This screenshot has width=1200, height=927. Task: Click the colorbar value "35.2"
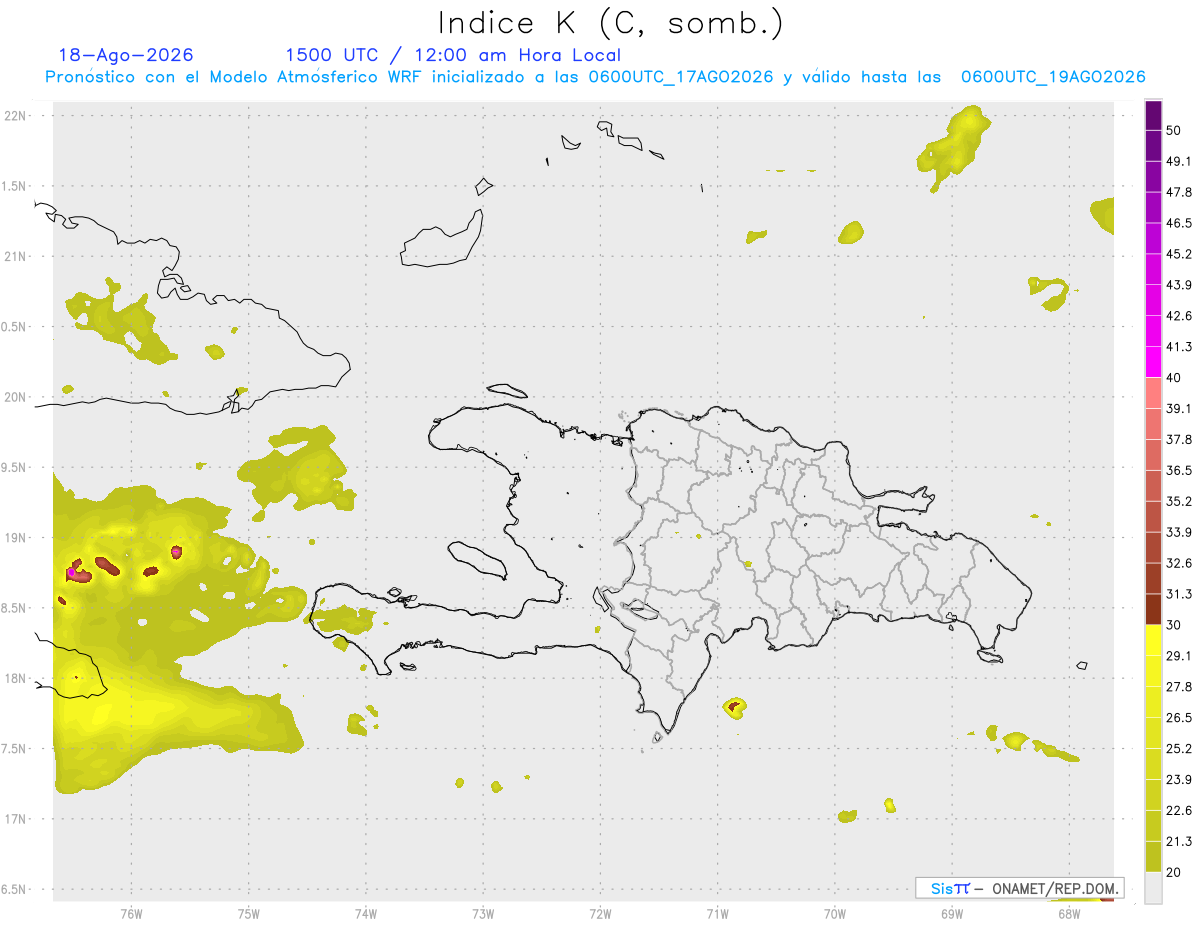coord(1180,502)
